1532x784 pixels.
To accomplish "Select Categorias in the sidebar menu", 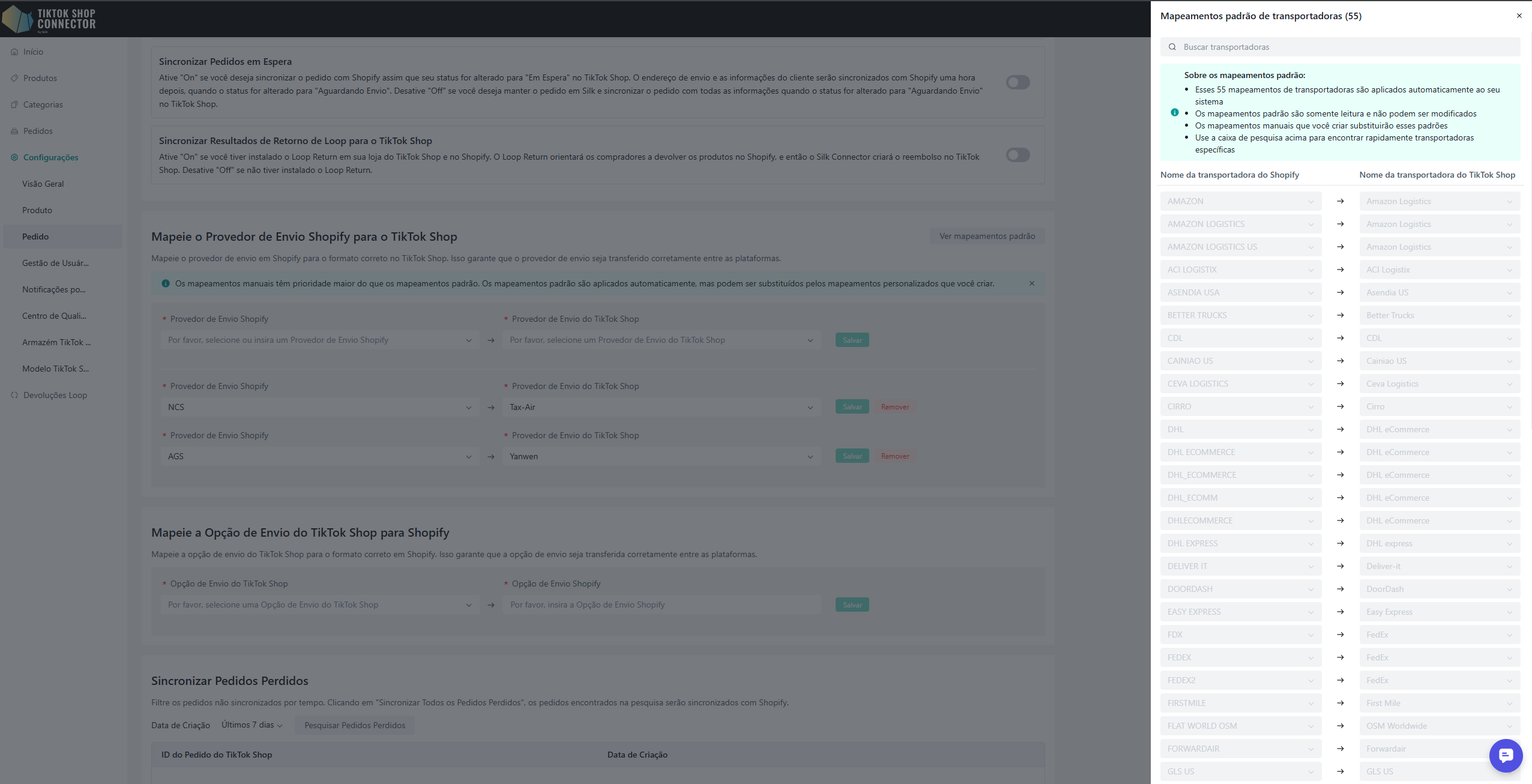I will tap(43, 104).
